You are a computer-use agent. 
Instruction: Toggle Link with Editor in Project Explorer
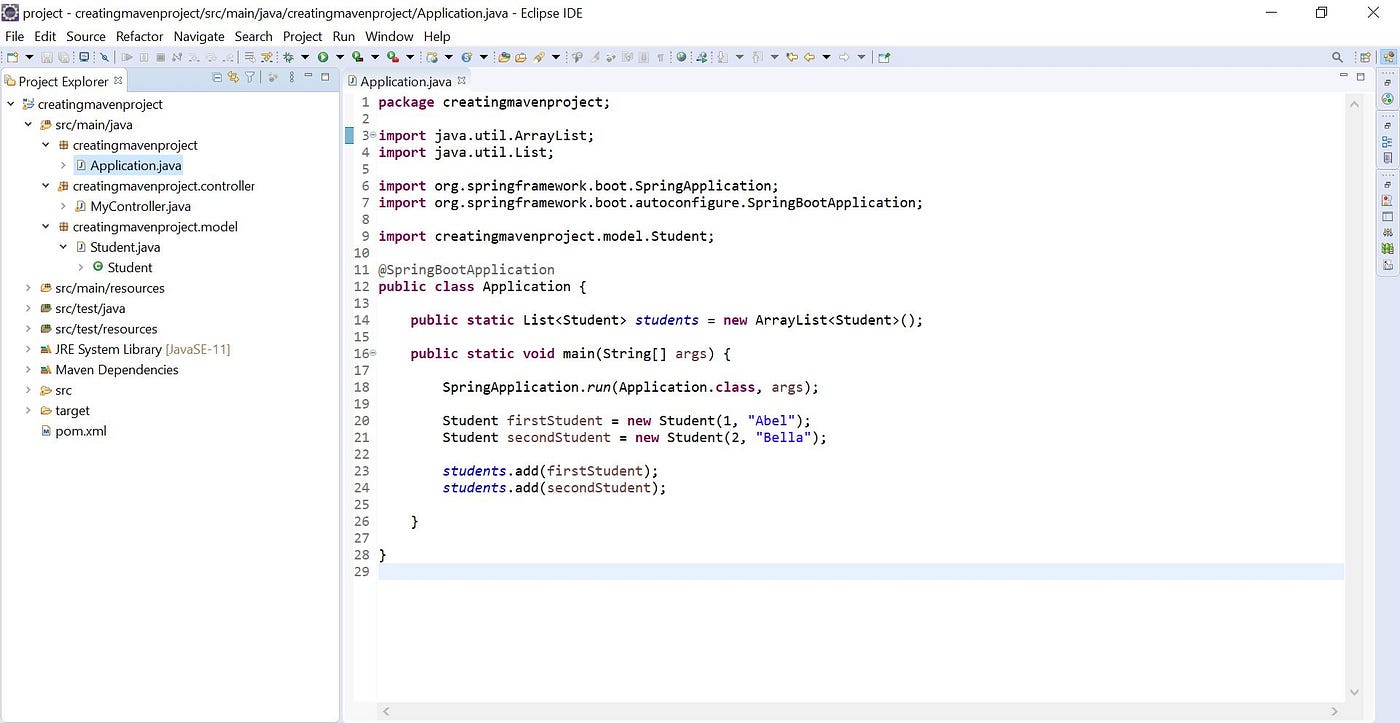[233, 77]
